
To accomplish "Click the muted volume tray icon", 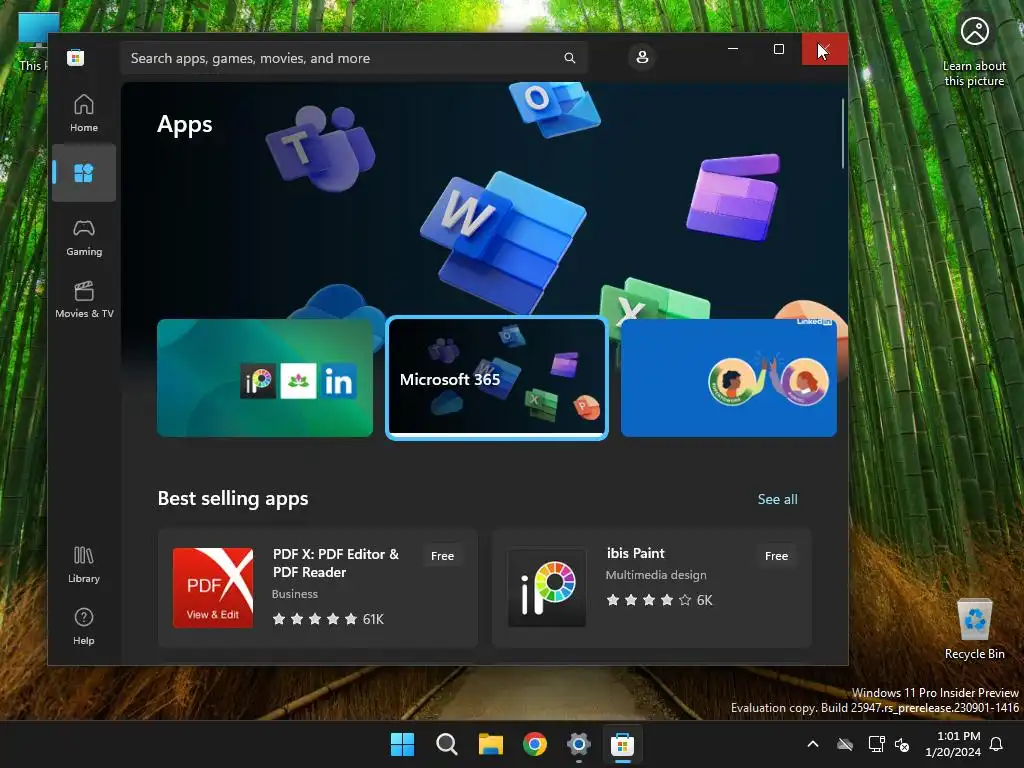I will coord(902,744).
